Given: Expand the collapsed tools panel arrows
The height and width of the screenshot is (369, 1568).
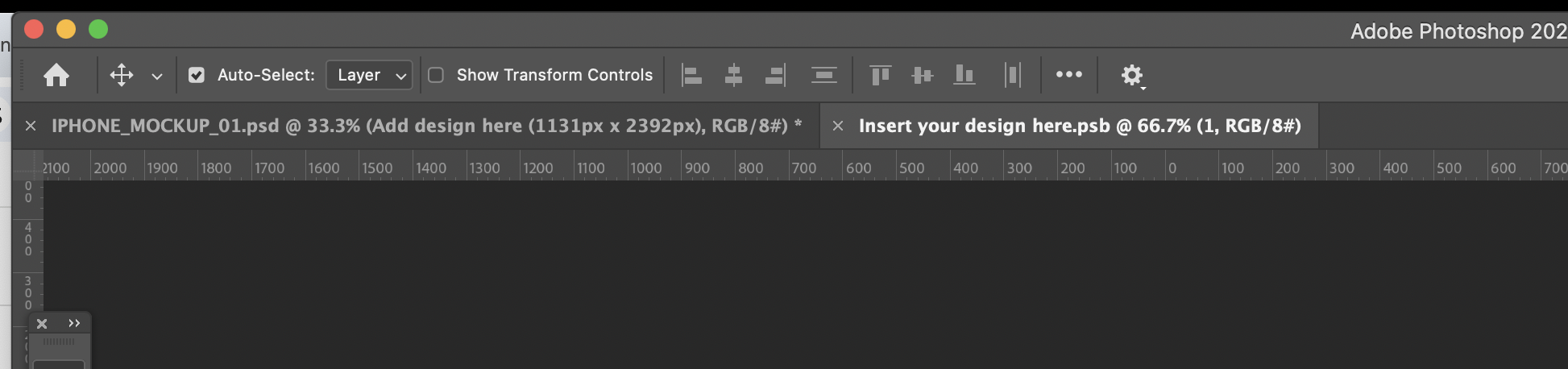Looking at the screenshot, I should [74, 323].
